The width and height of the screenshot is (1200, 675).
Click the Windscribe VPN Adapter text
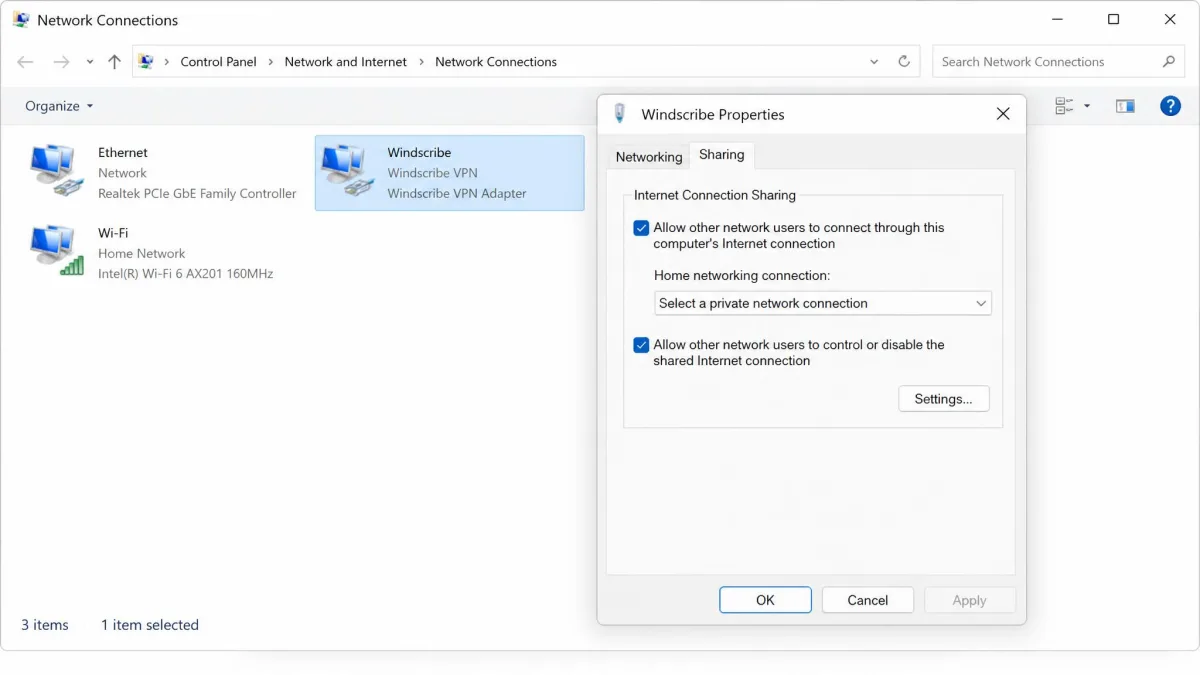[457, 194]
